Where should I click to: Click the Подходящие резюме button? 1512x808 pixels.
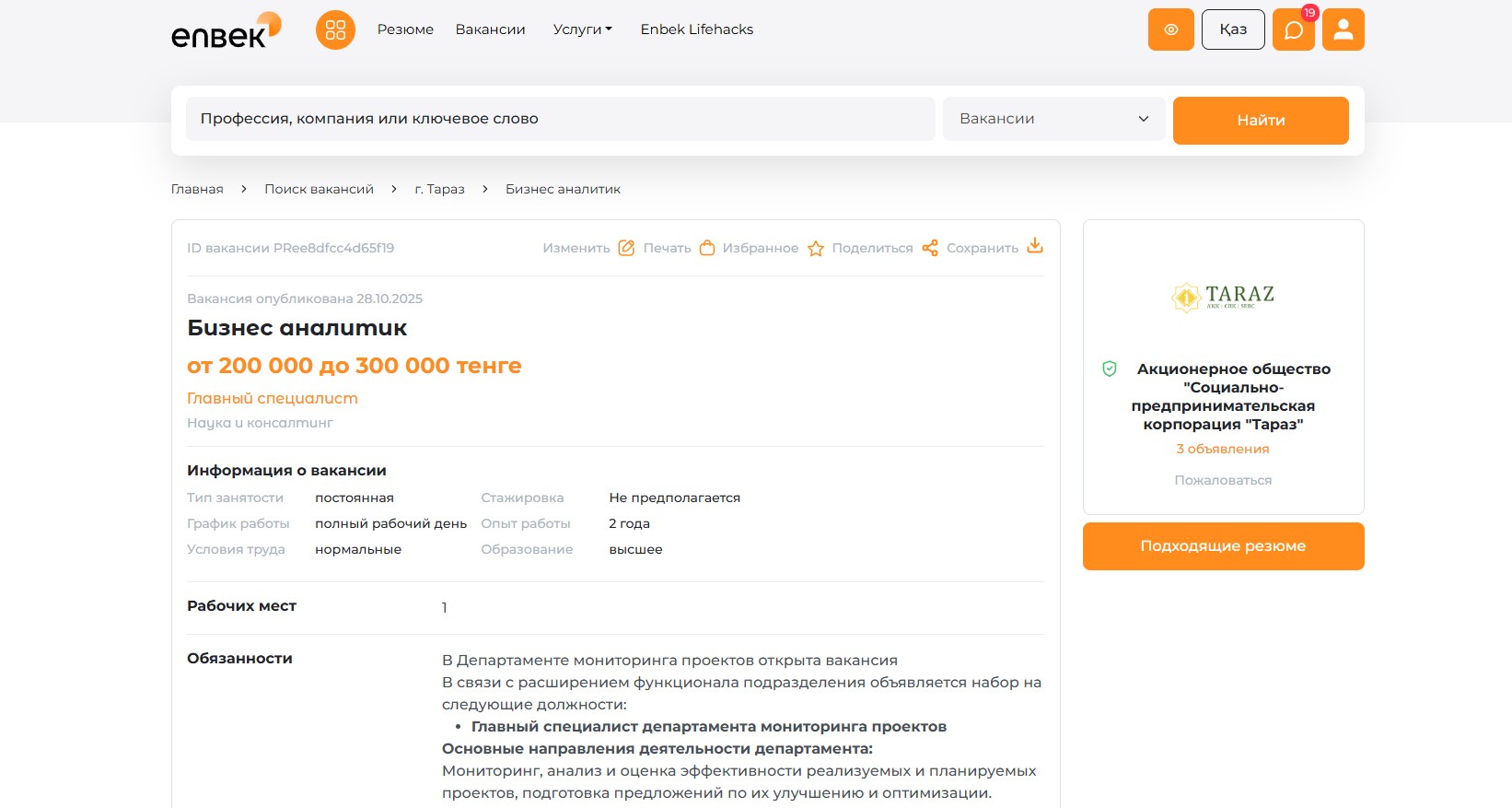1223,546
